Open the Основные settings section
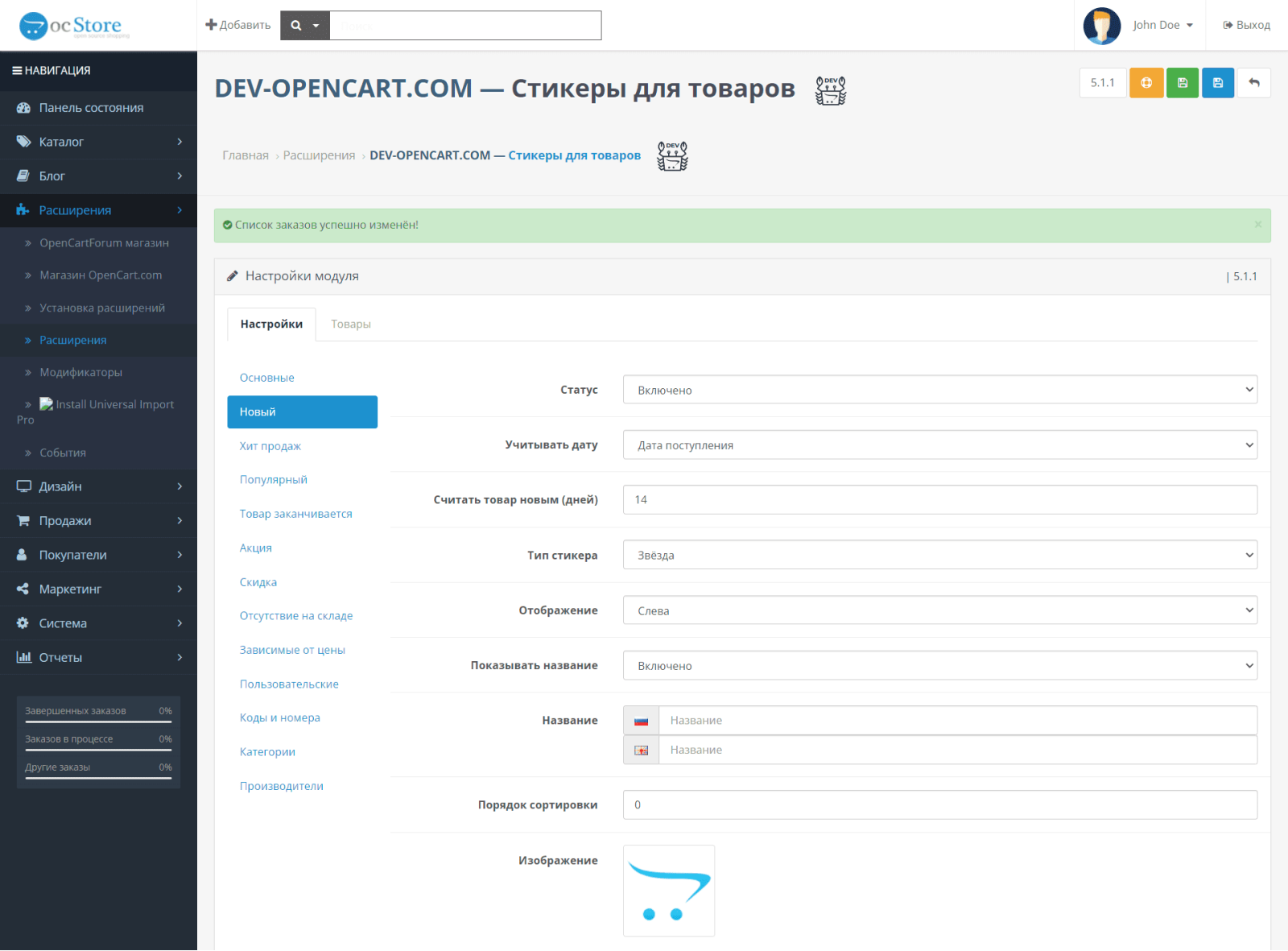This screenshot has height=951, width=1288. pos(302,378)
